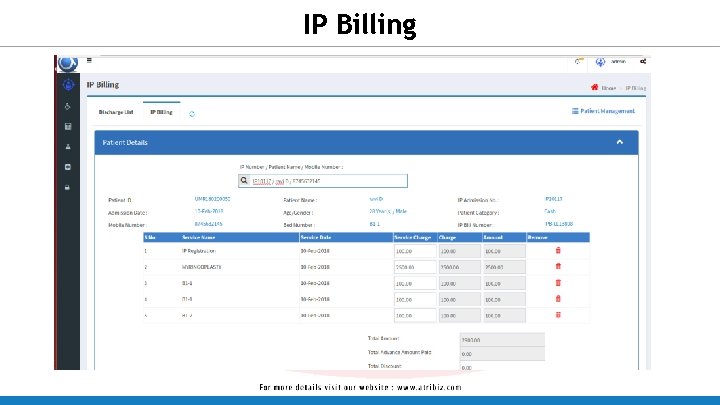Viewport: 720px width, 405px height.
Task: Open the sidebar icon above the lock
Action: [x=68, y=167]
